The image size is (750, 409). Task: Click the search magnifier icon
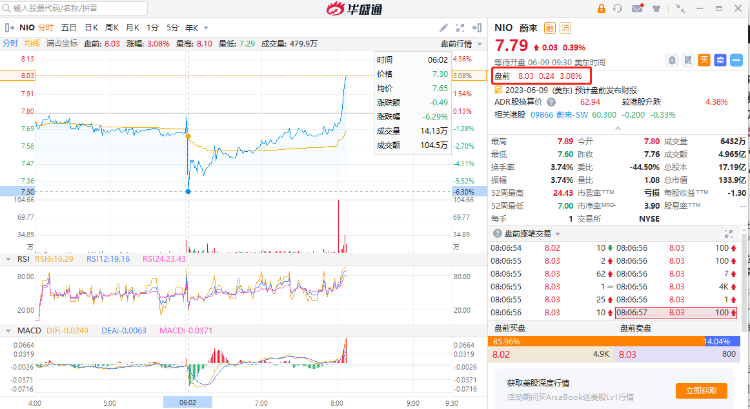6,9
